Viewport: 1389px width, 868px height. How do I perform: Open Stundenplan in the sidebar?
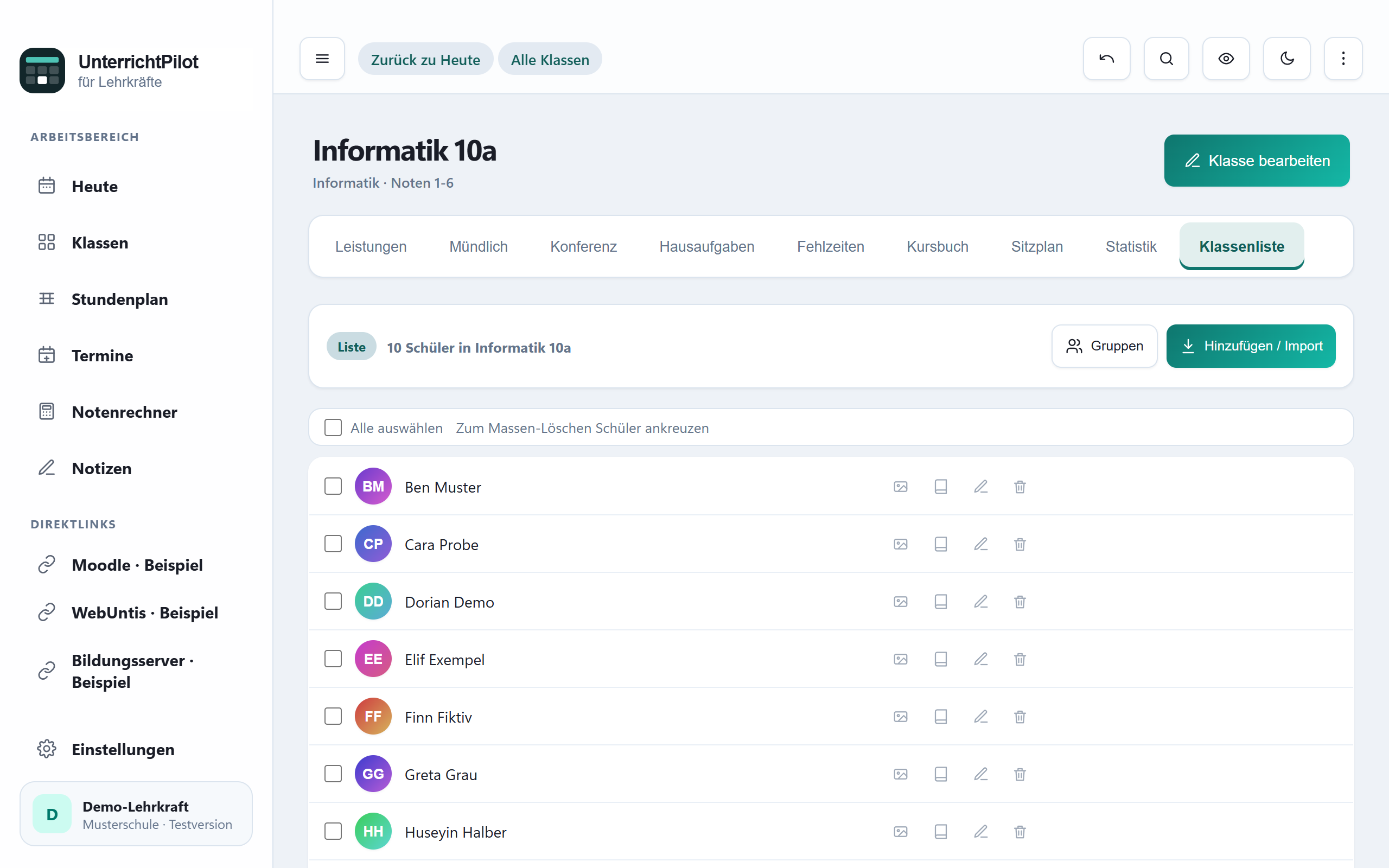[x=119, y=299]
